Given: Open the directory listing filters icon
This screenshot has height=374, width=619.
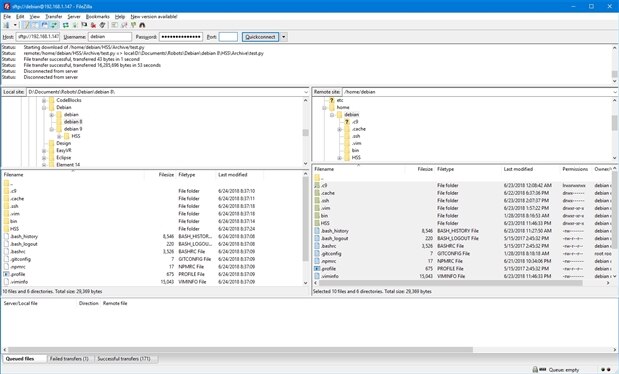Looking at the screenshot, I should pos(114,25).
